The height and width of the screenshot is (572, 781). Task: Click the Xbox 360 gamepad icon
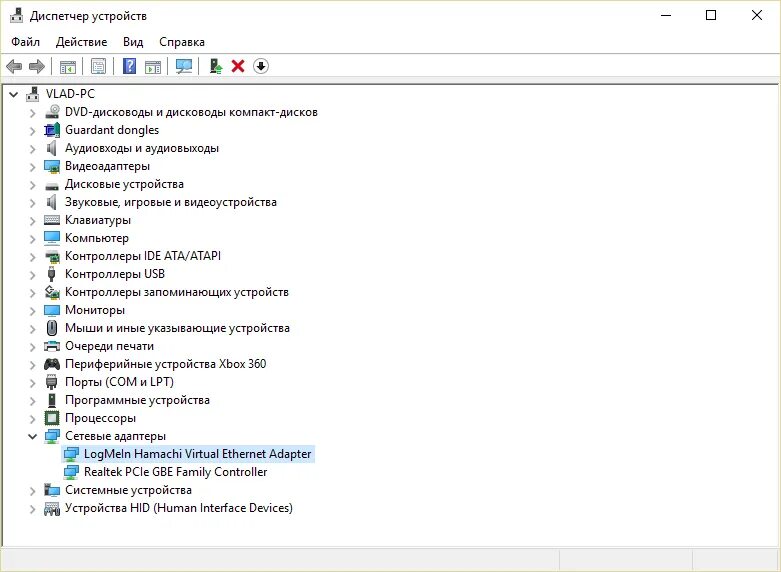pos(52,364)
